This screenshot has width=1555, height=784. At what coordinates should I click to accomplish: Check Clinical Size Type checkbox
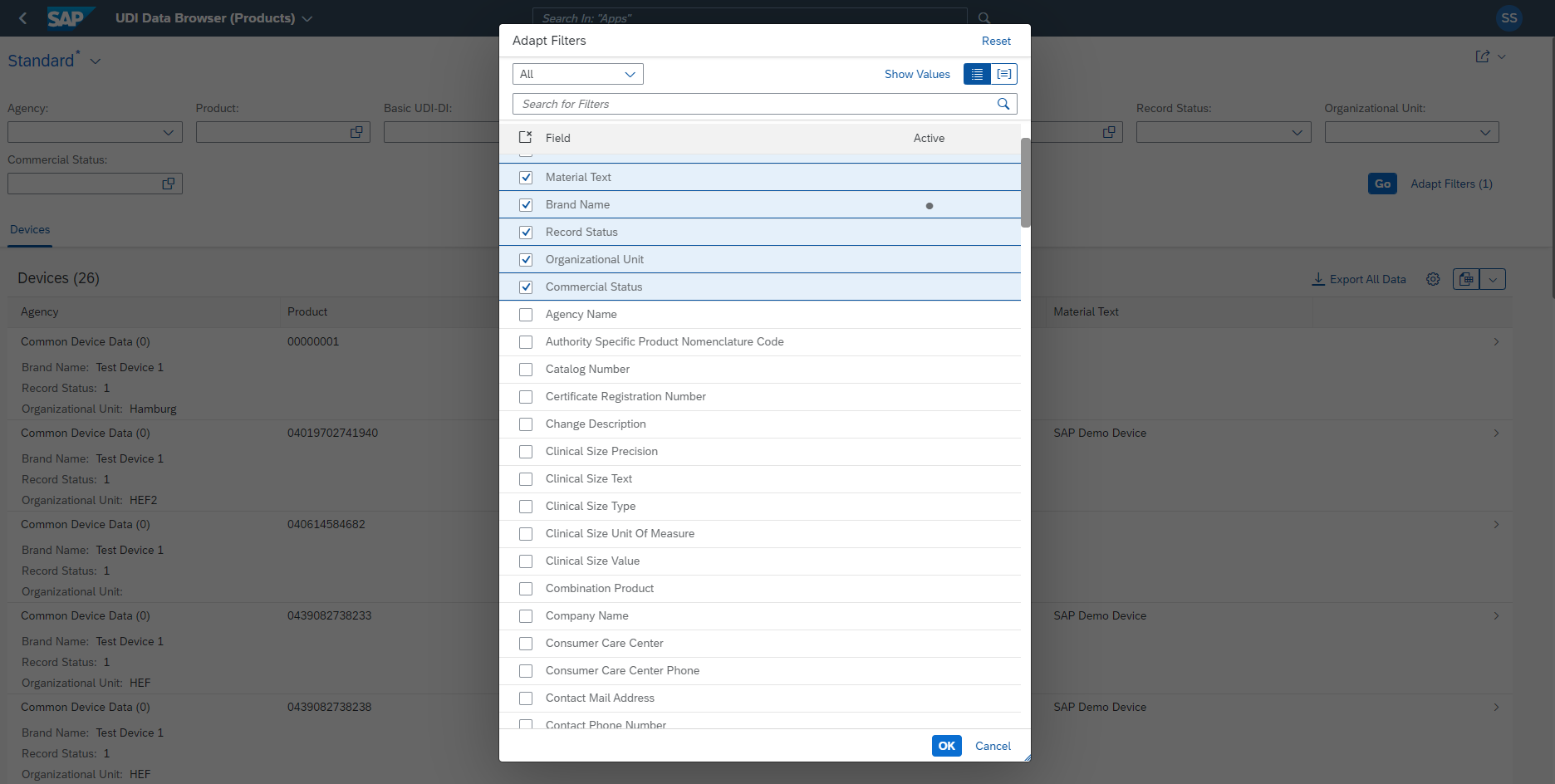(x=526, y=506)
